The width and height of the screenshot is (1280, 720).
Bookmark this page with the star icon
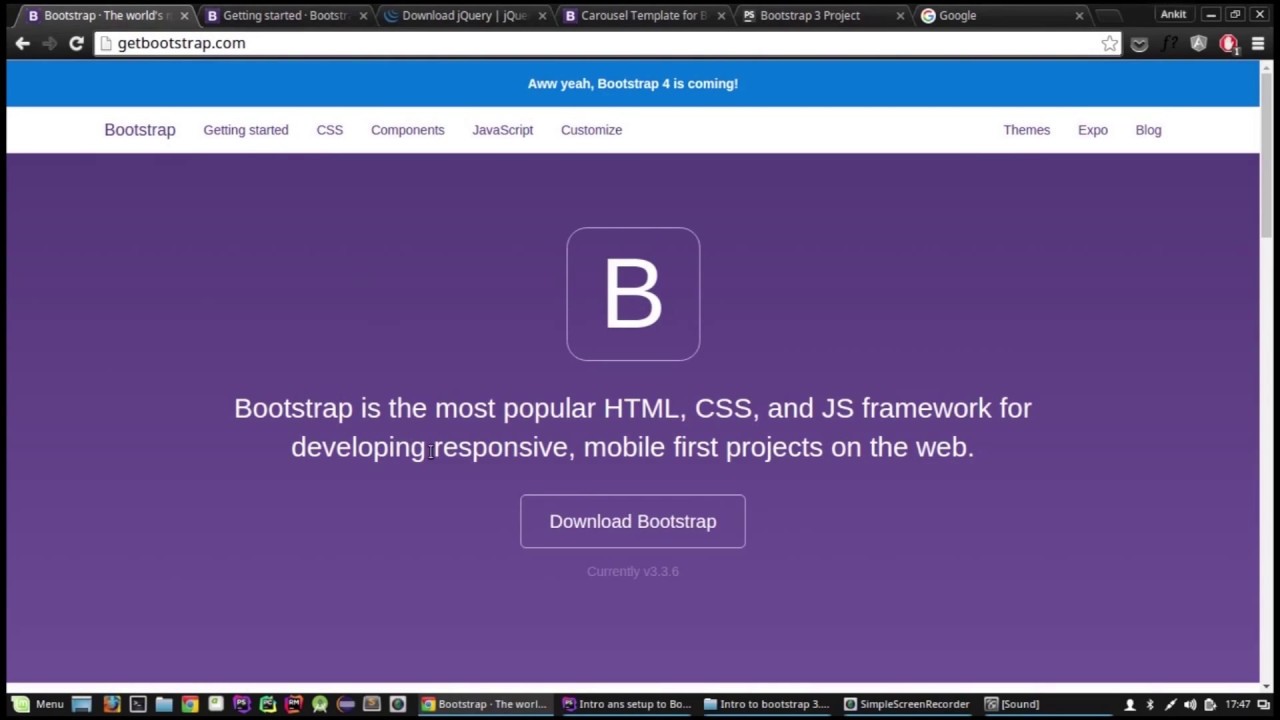pos(1109,43)
